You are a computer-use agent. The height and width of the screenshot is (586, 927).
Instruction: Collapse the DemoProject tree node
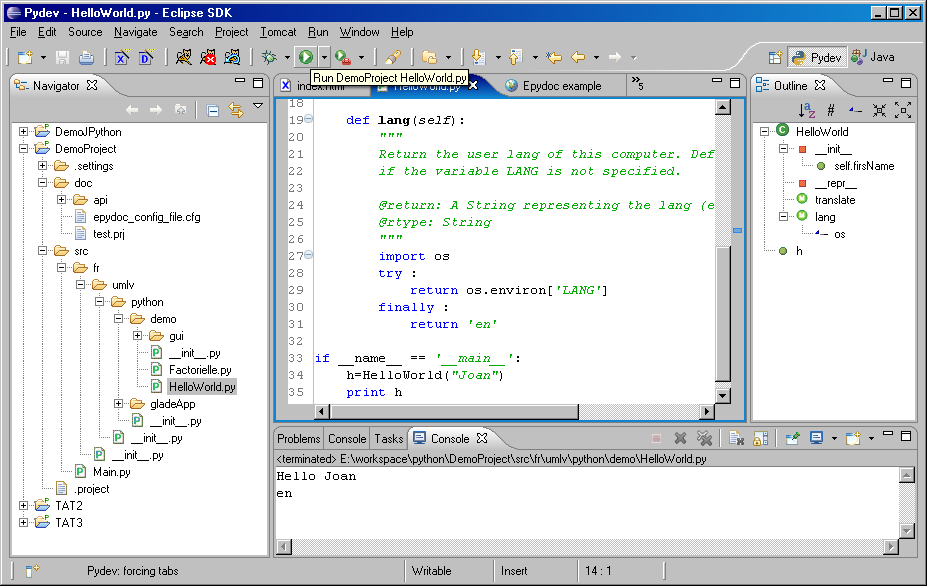24,149
